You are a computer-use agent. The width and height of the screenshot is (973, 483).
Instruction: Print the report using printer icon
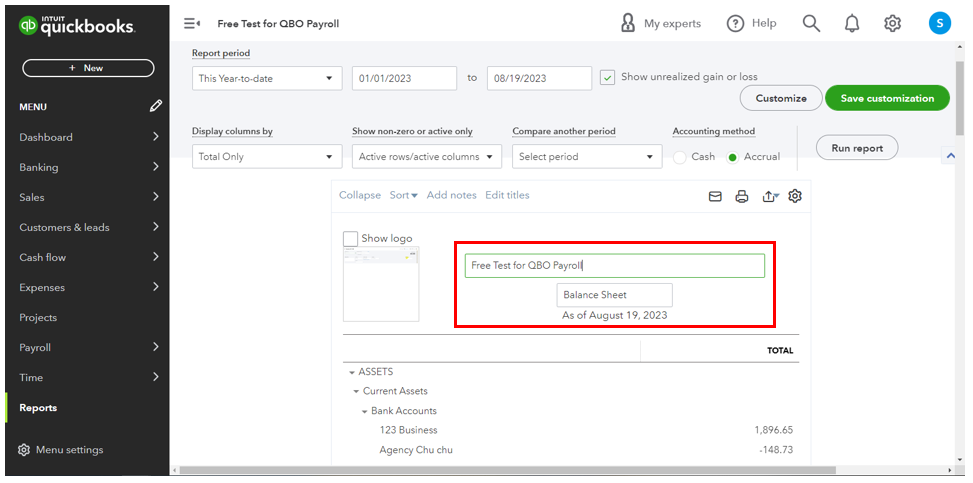coord(742,196)
